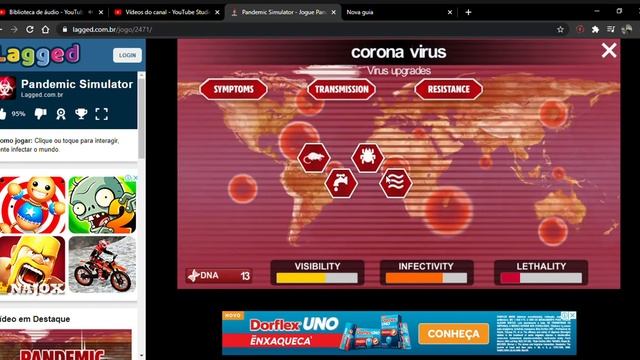640x360 pixels.
Task: Open the trophy leaderboard icon
Action: click(x=81, y=113)
